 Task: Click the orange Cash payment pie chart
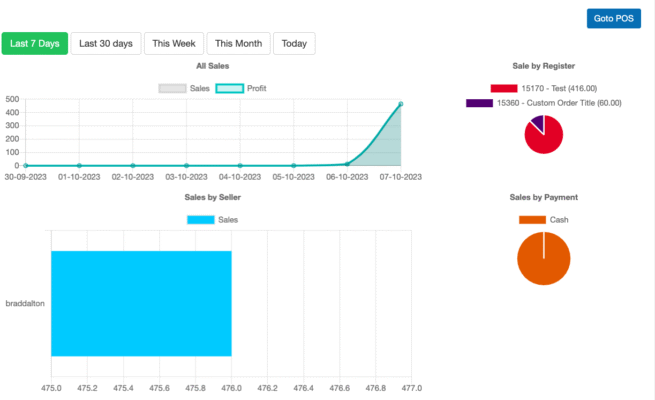tap(544, 258)
